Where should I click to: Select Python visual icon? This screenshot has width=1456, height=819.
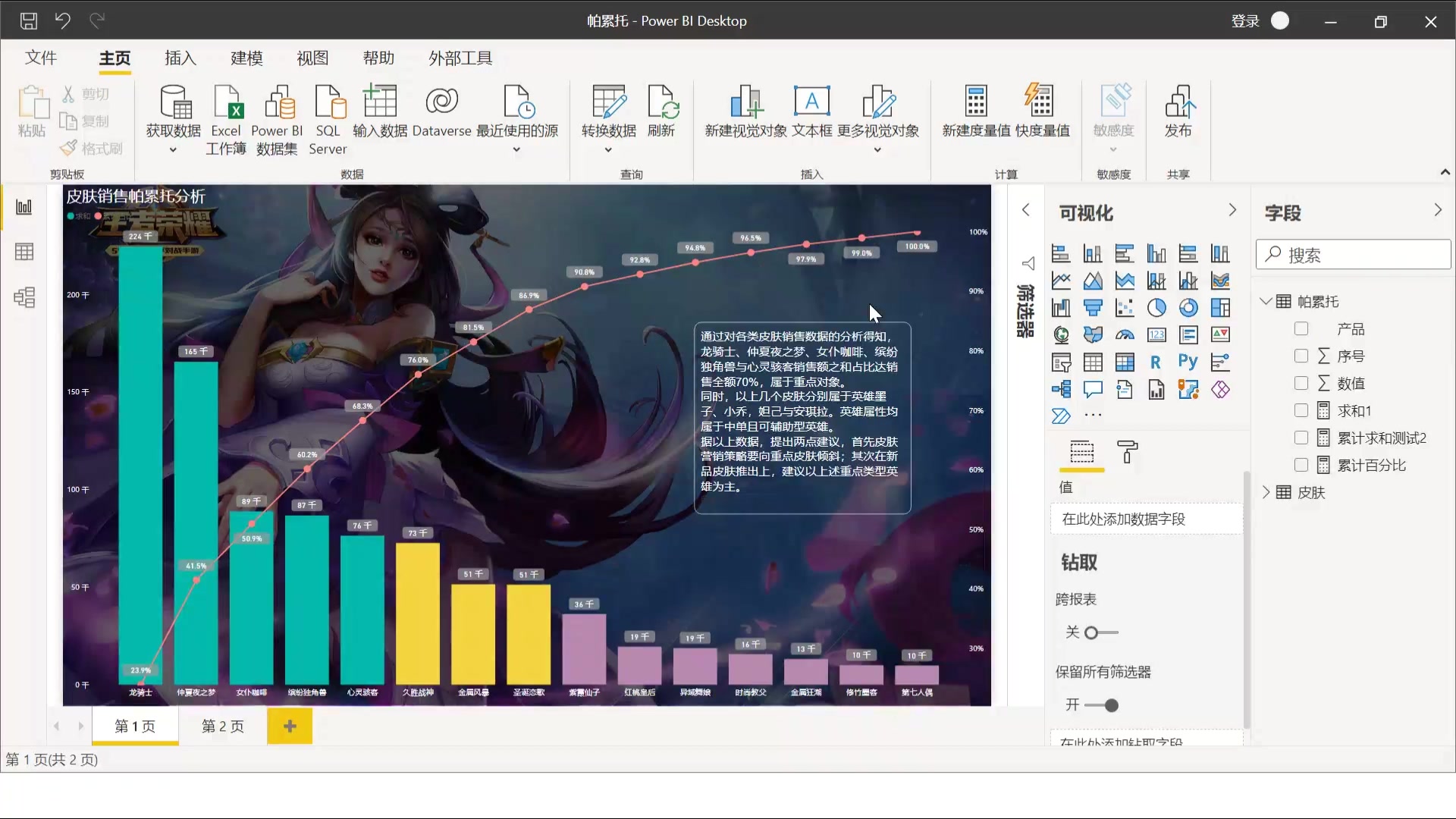tap(1188, 362)
